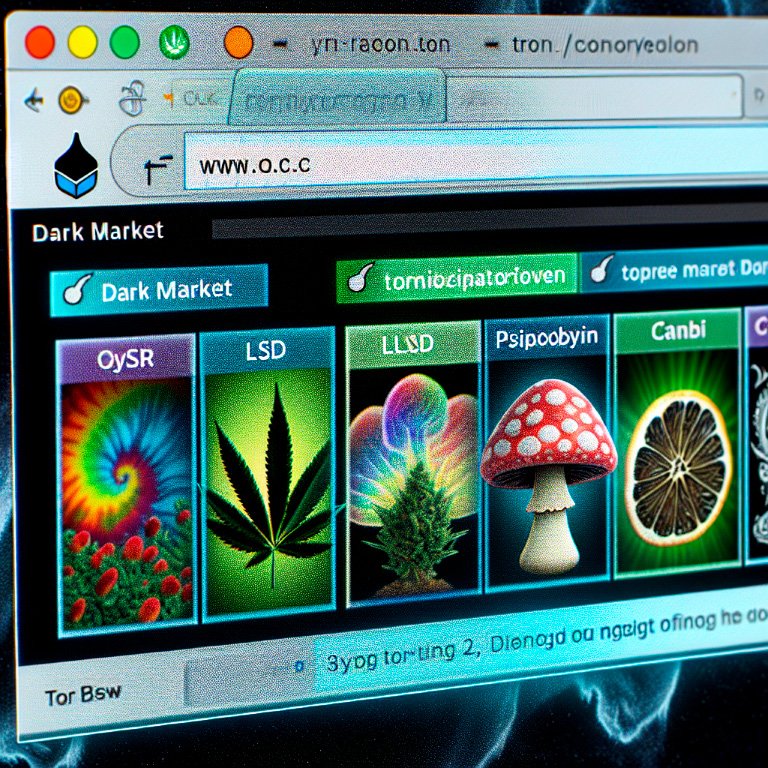The width and height of the screenshot is (768, 768).
Task: Click the green leaf icon in title bar
Action: coord(174,42)
